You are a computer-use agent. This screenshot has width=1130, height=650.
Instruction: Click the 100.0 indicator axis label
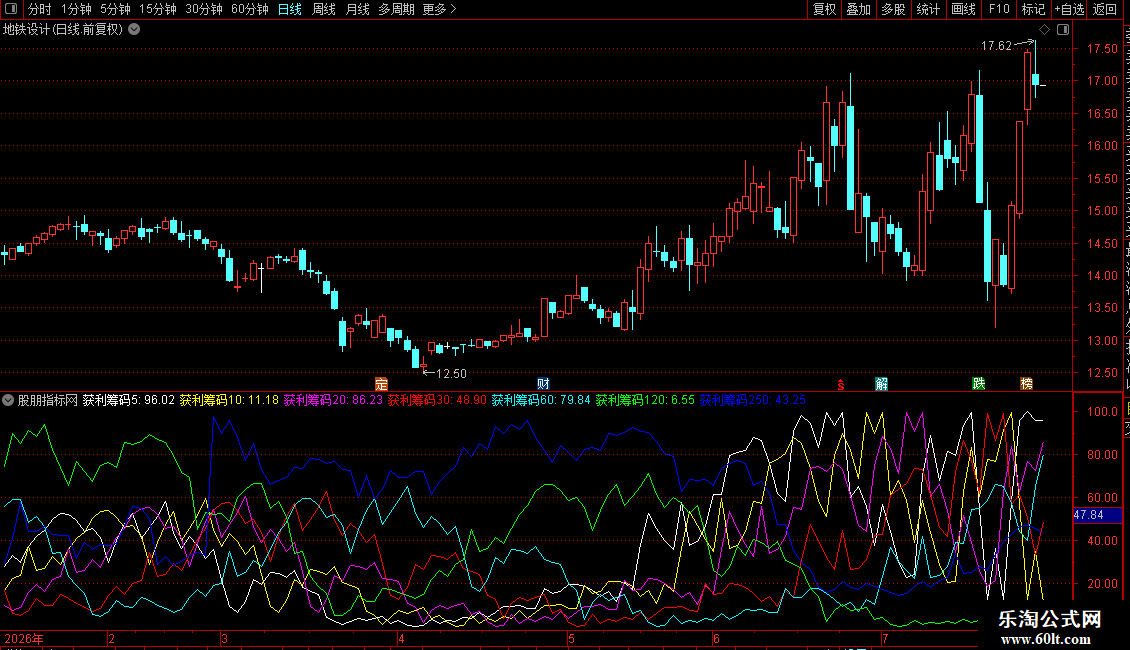point(1102,412)
